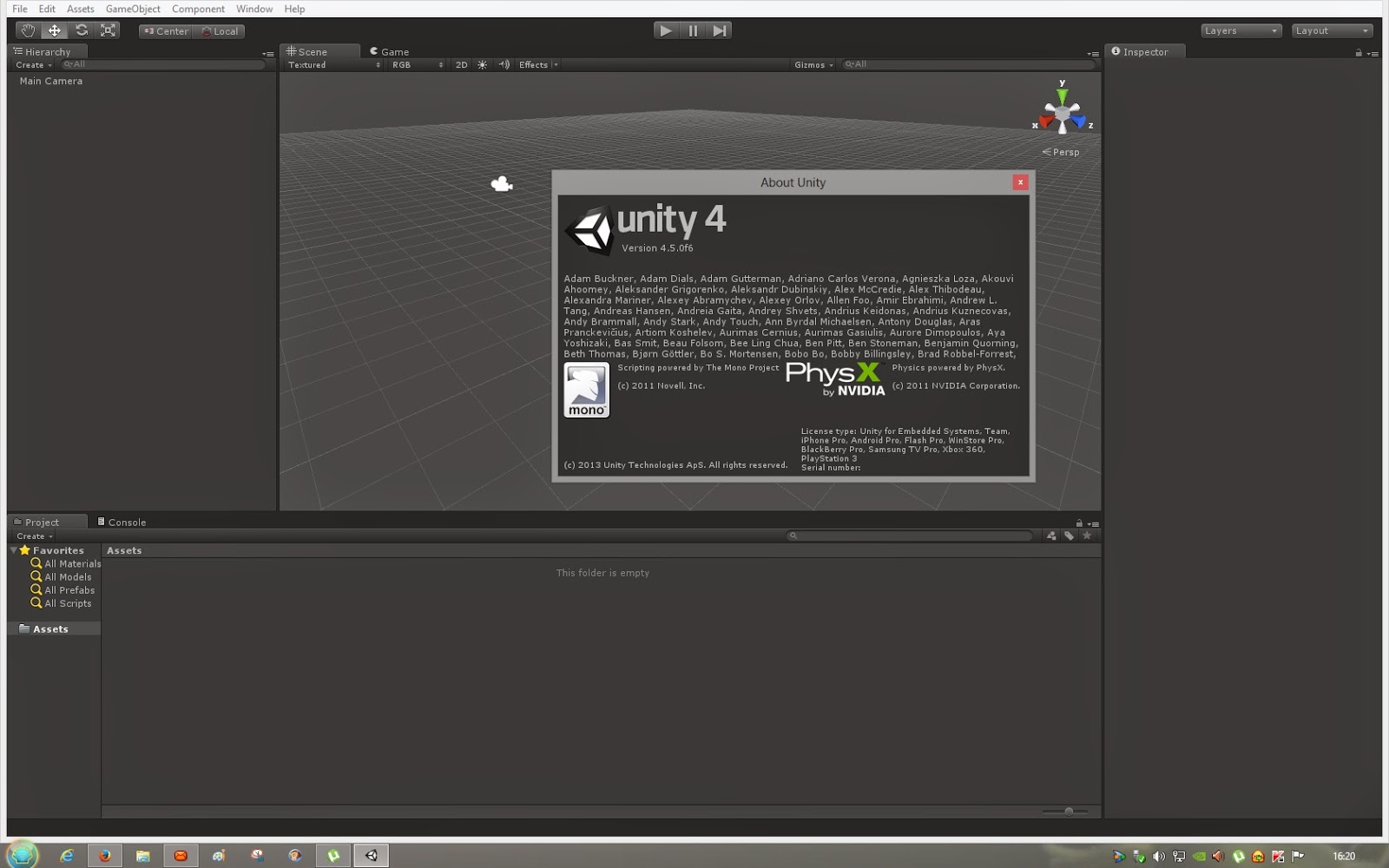Expand the Effects dropdown arrow
The image size is (1389, 868).
click(x=556, y=65)
